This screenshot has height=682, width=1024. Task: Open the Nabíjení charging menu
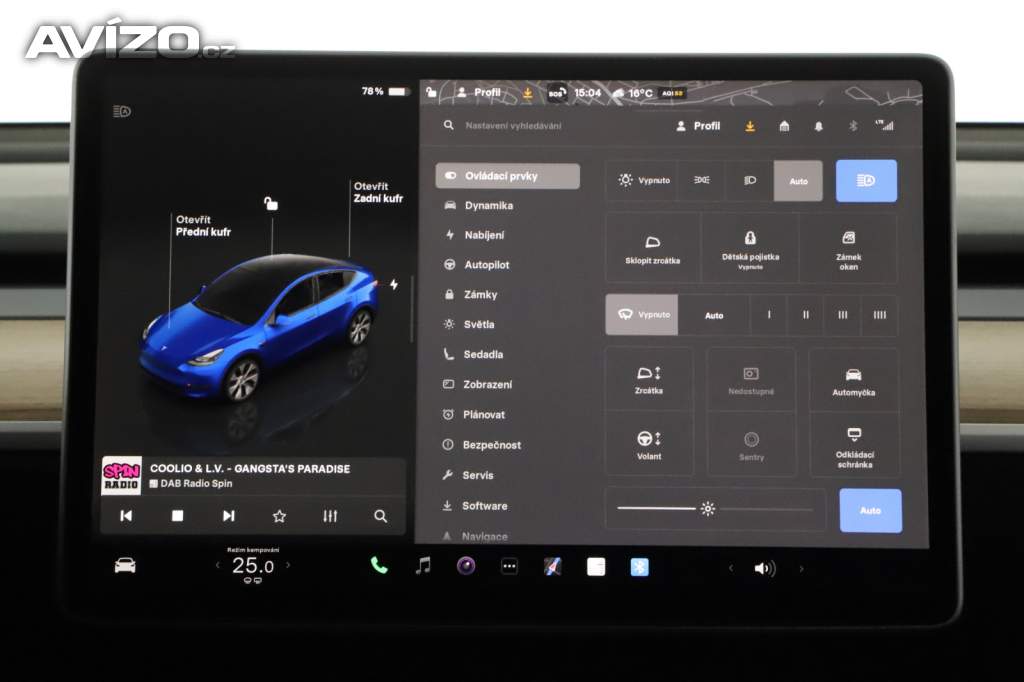tap(484, 235)
